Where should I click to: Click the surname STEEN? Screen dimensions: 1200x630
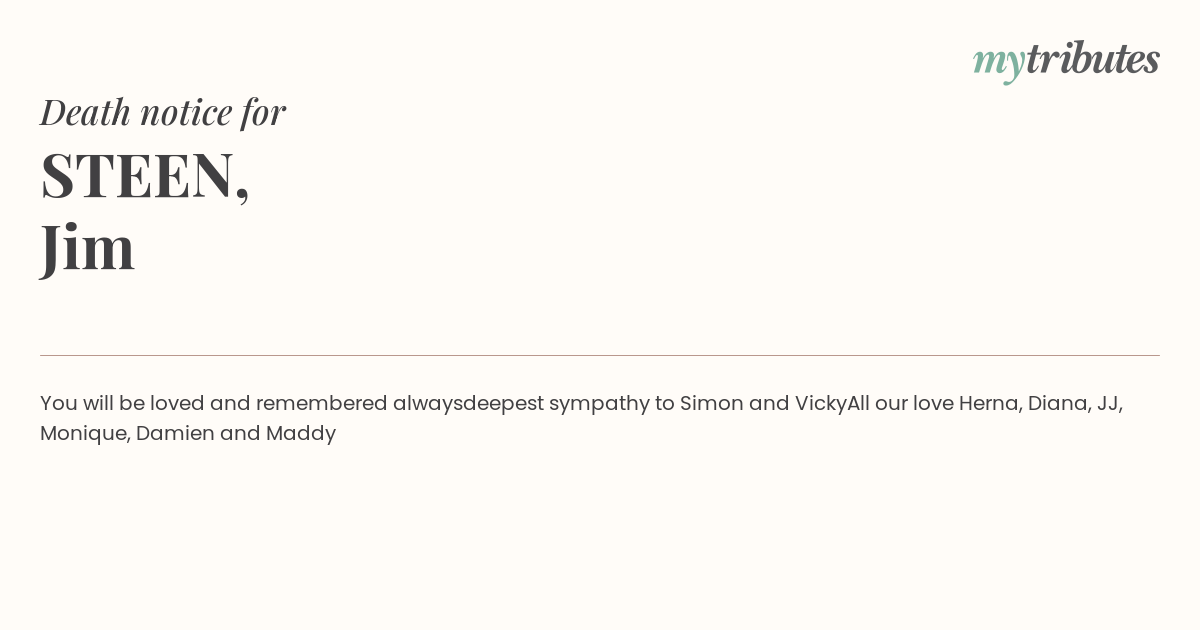(137, 175)
